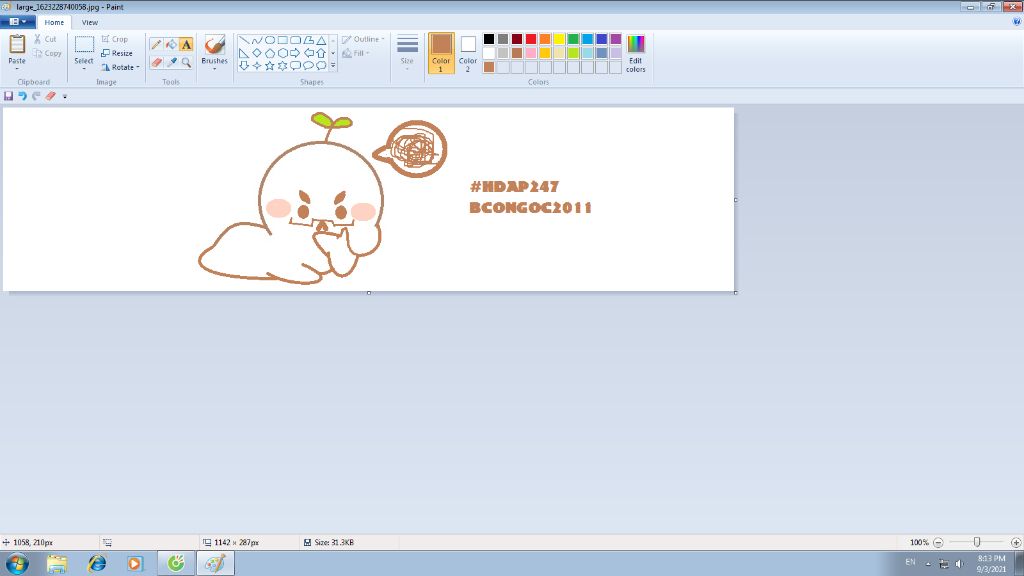Viewport: 1024px width, 576px height.
Task: Select the pink color swatch
Action: (x=531, y=53)
